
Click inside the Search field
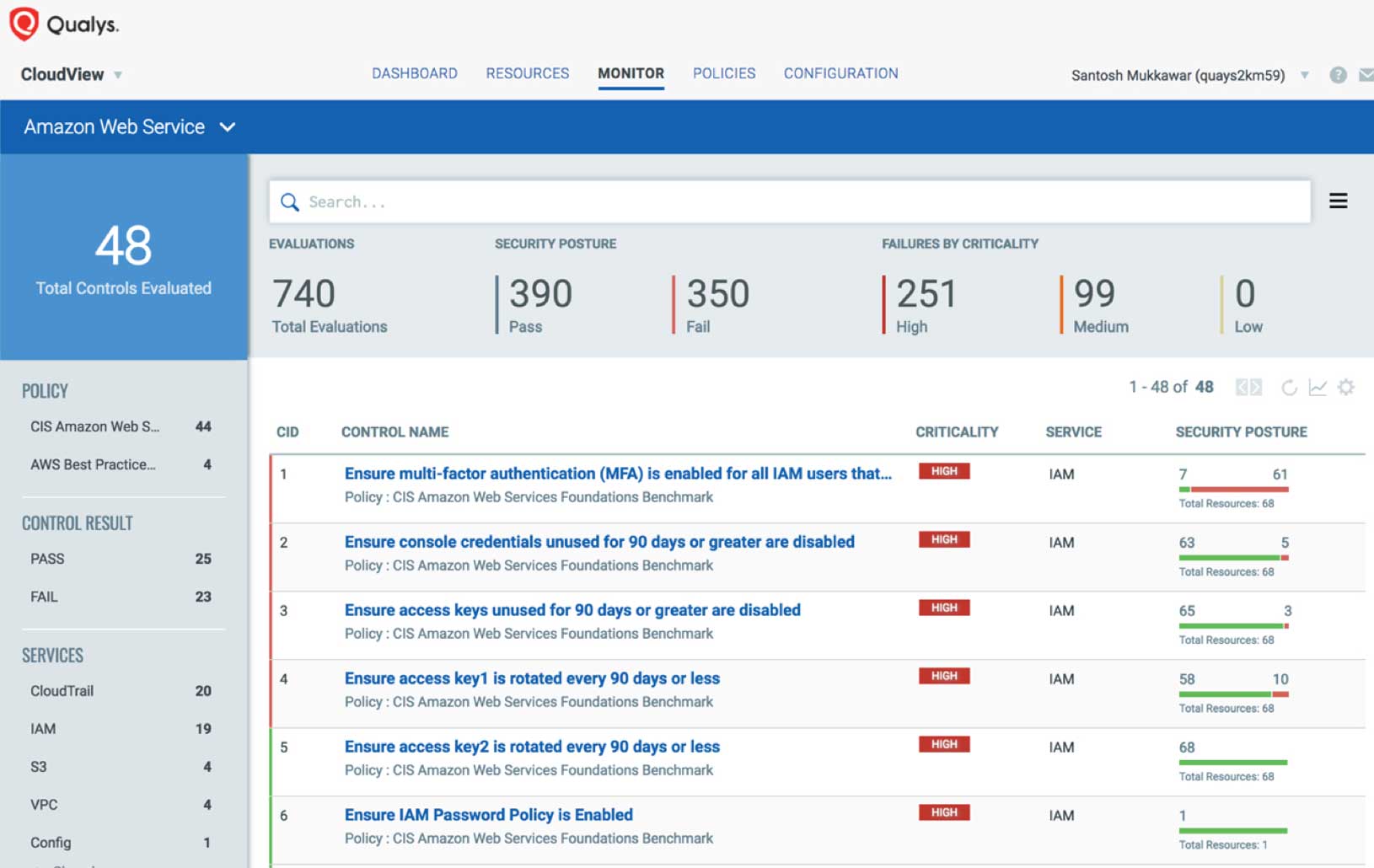[x=590, y=201]
